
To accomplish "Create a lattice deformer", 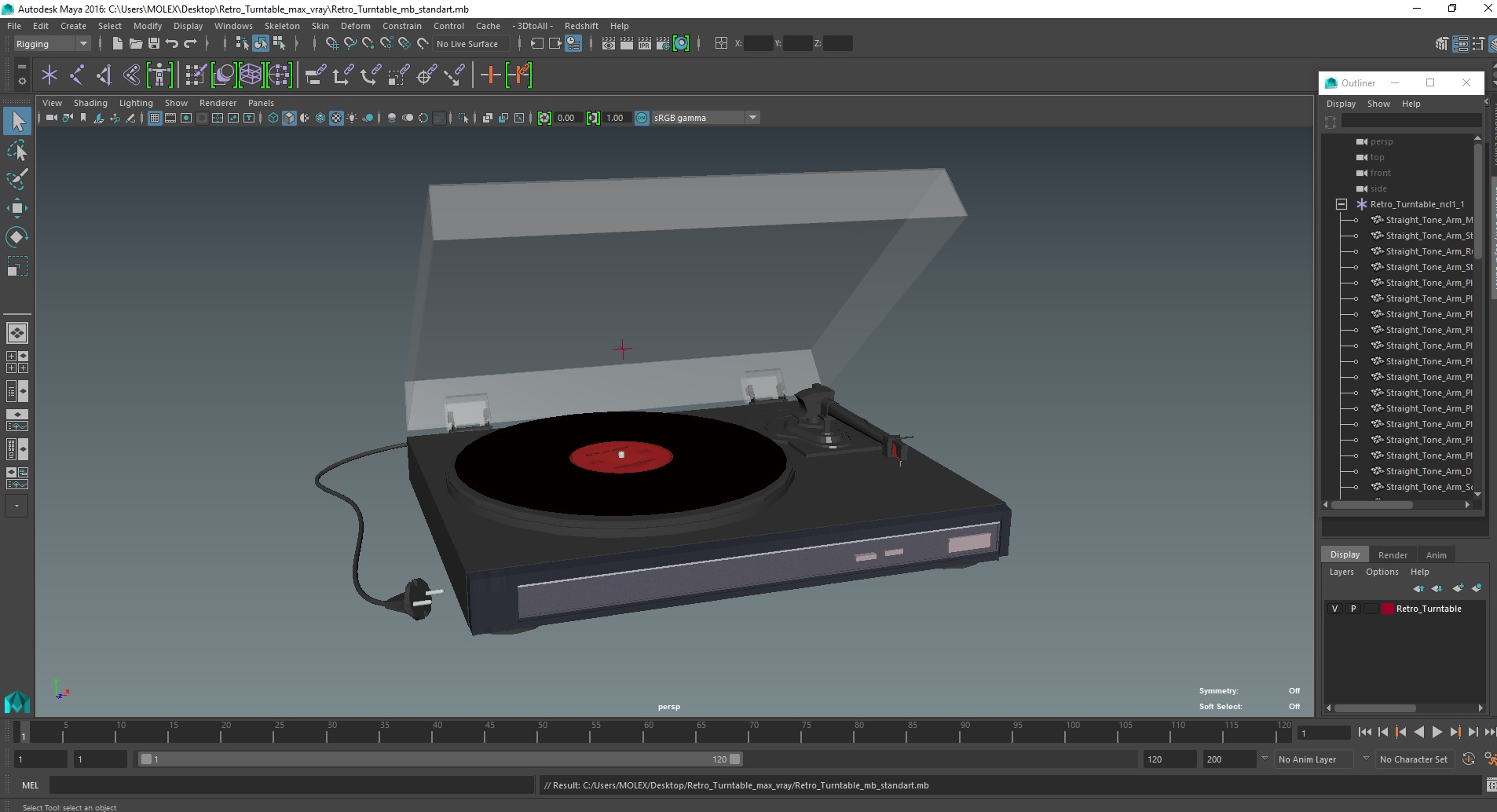I will click(251, 75).
